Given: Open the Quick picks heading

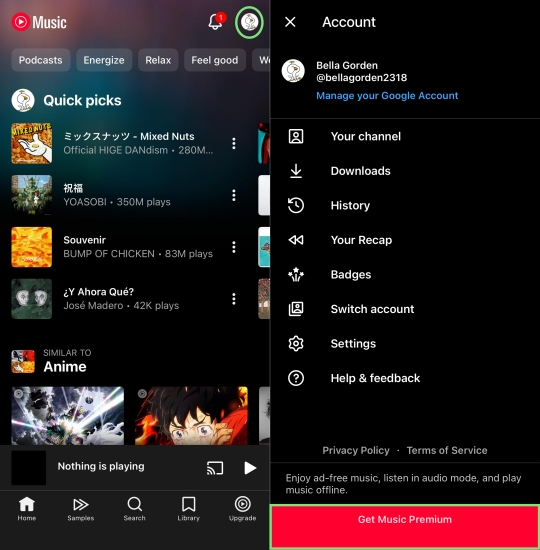Looking at the screenshot, I should coord(82,101).
